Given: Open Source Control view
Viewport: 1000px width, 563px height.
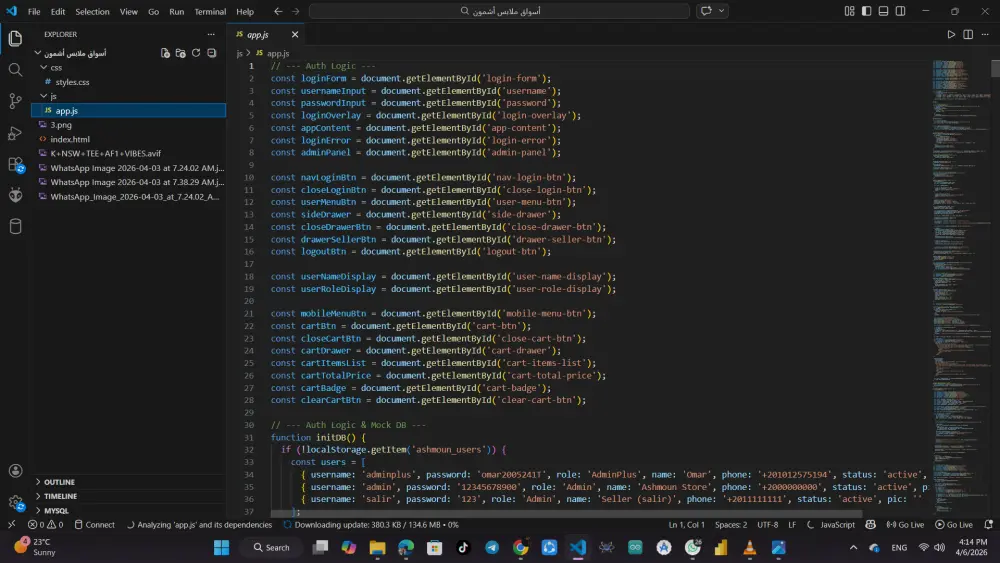Looking at the screenshot, I should click(x=15, y=101).
